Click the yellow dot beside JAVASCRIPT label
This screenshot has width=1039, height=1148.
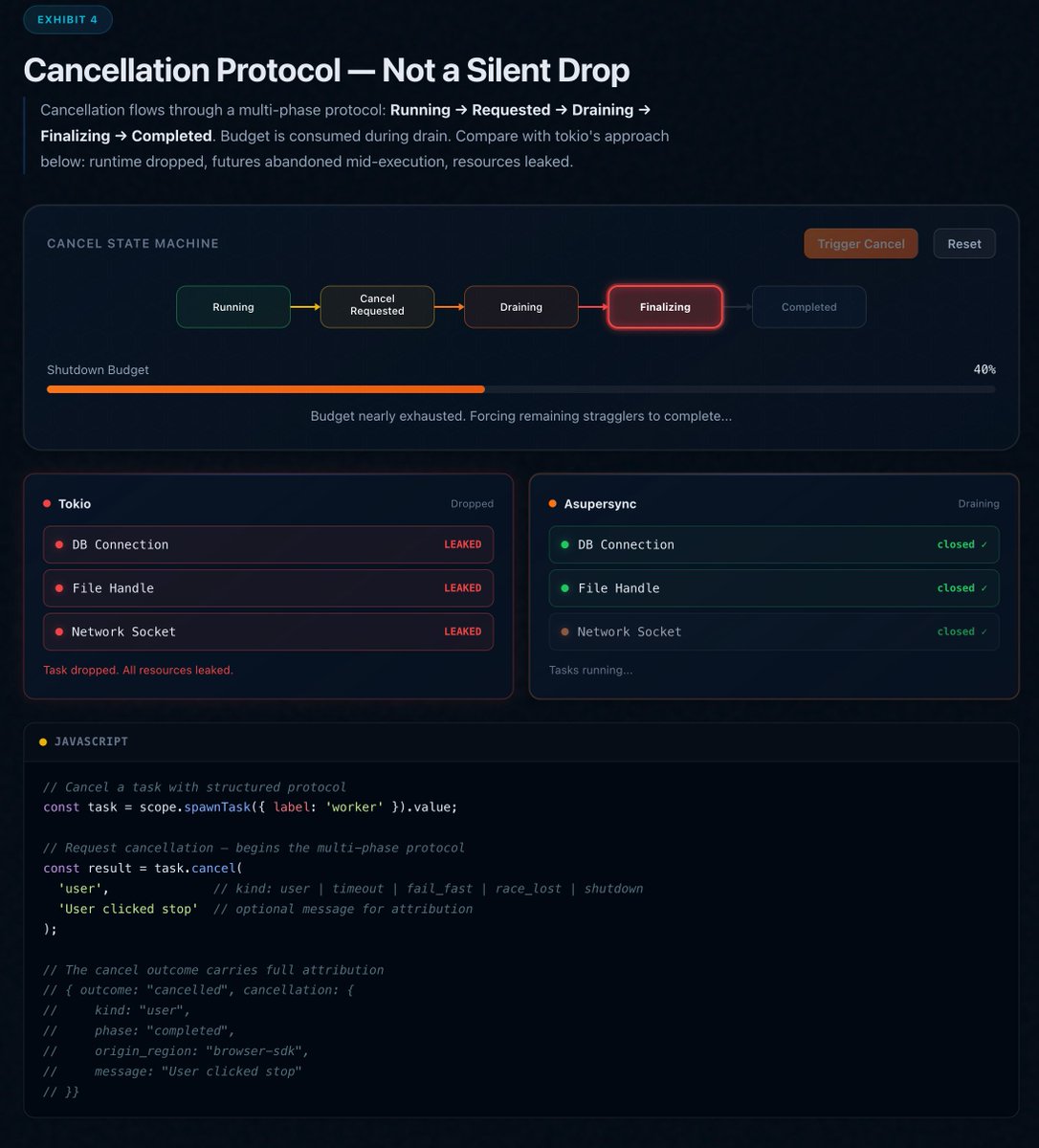43,741
